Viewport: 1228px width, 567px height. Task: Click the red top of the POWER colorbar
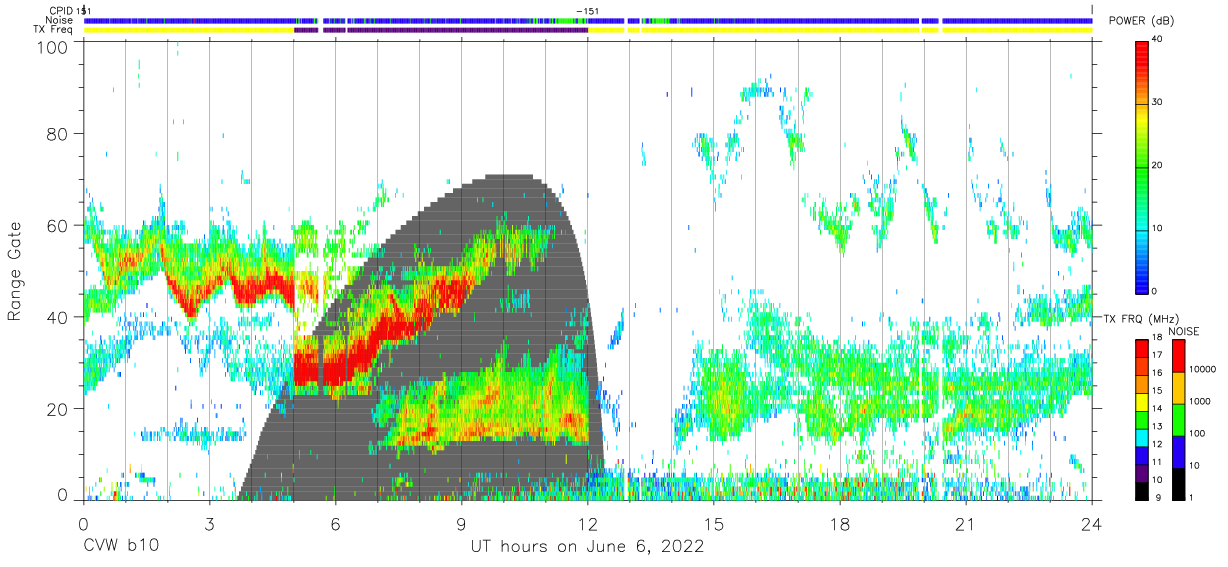[1141, 48]
